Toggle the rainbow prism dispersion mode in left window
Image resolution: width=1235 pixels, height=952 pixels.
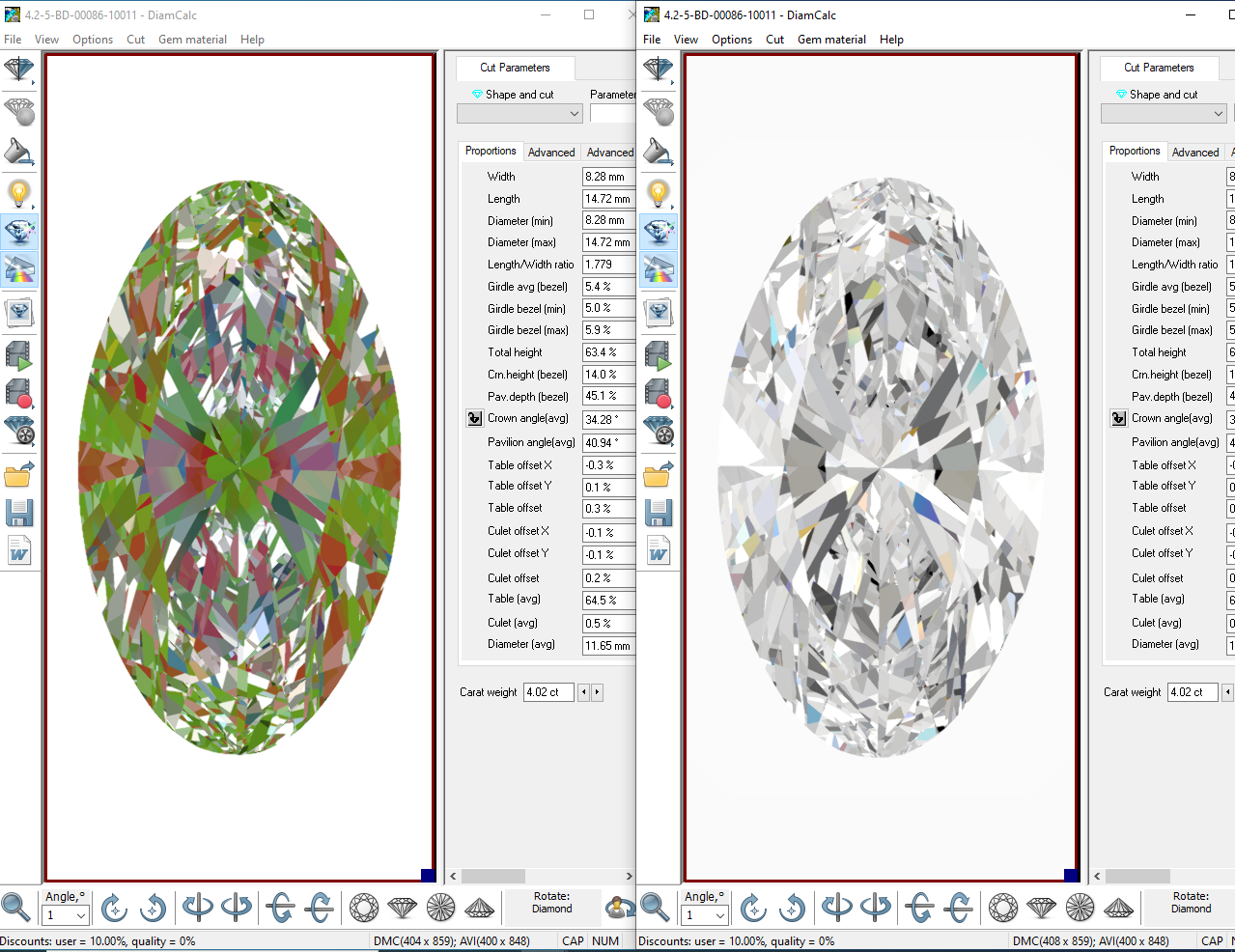(x=19, y=269)
